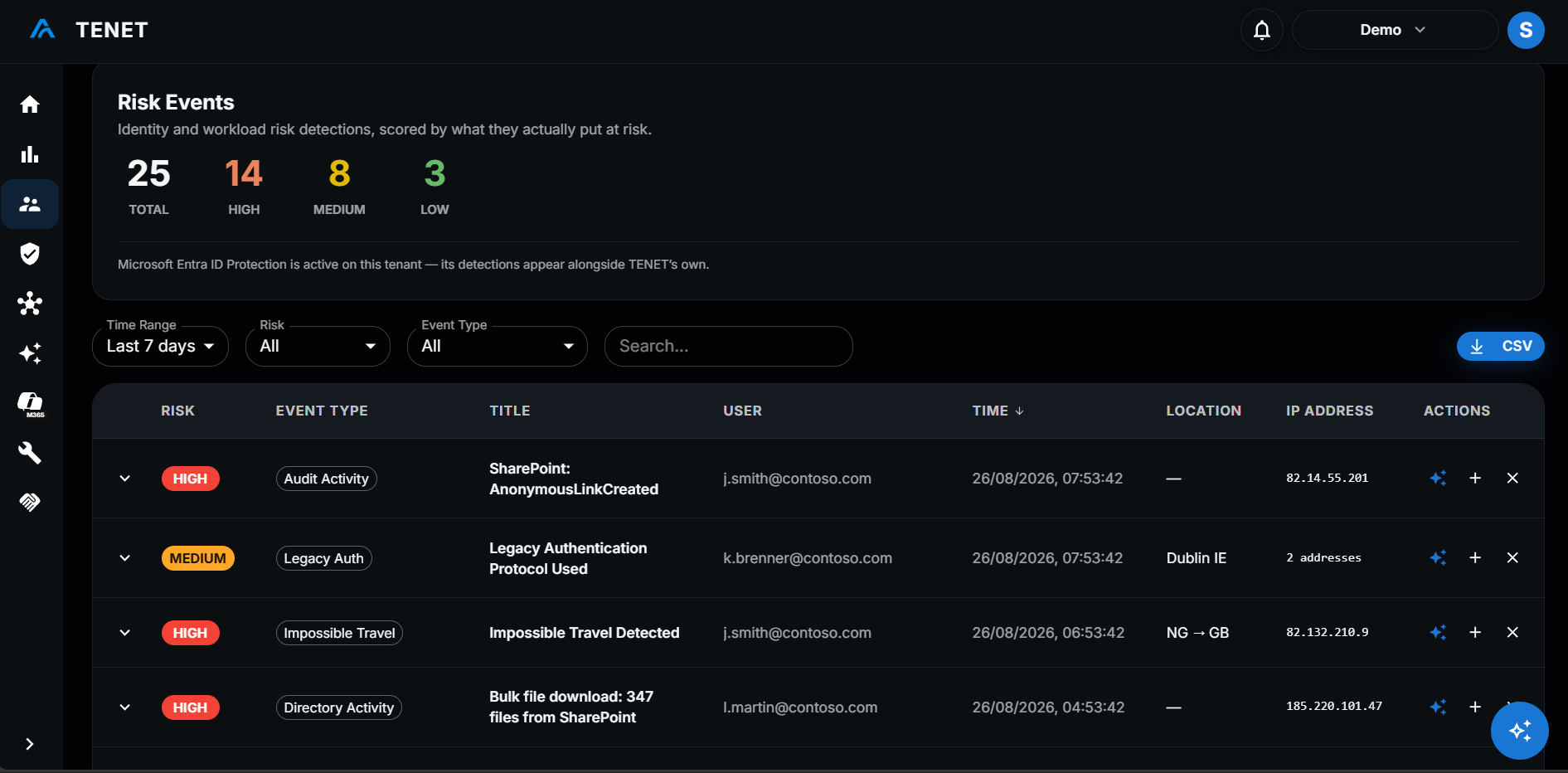Click AI analyze icon for Bulk file download row
This screenshot has width=1568, height=773.
(1438, 707)
